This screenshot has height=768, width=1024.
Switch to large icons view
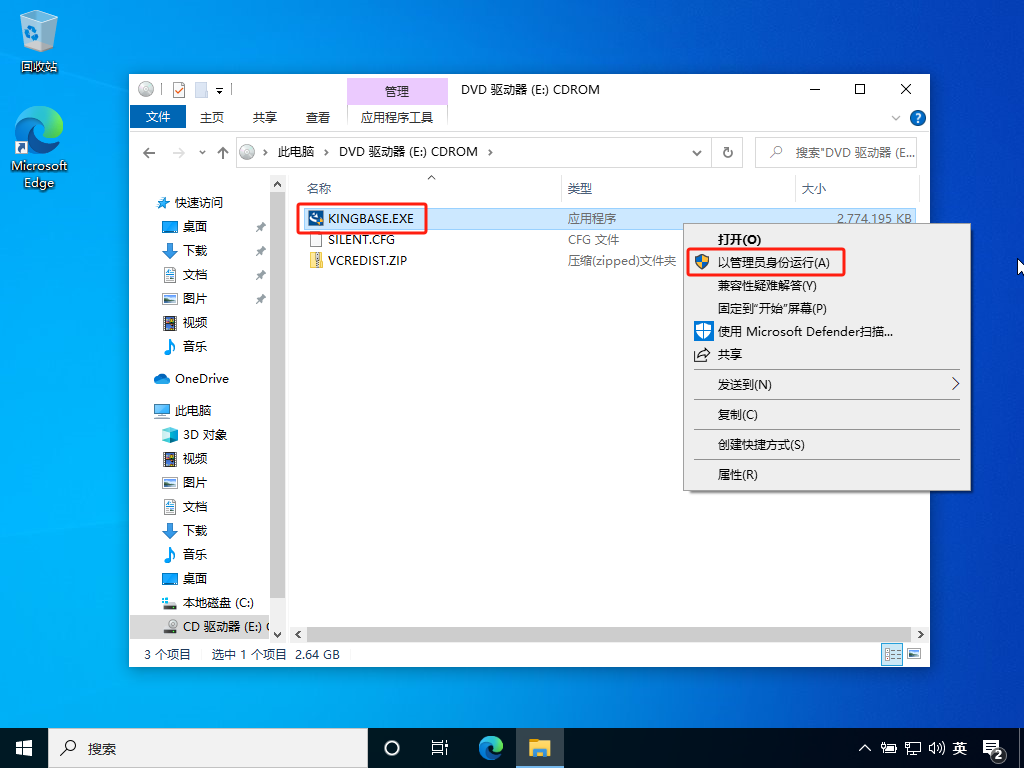913,654
